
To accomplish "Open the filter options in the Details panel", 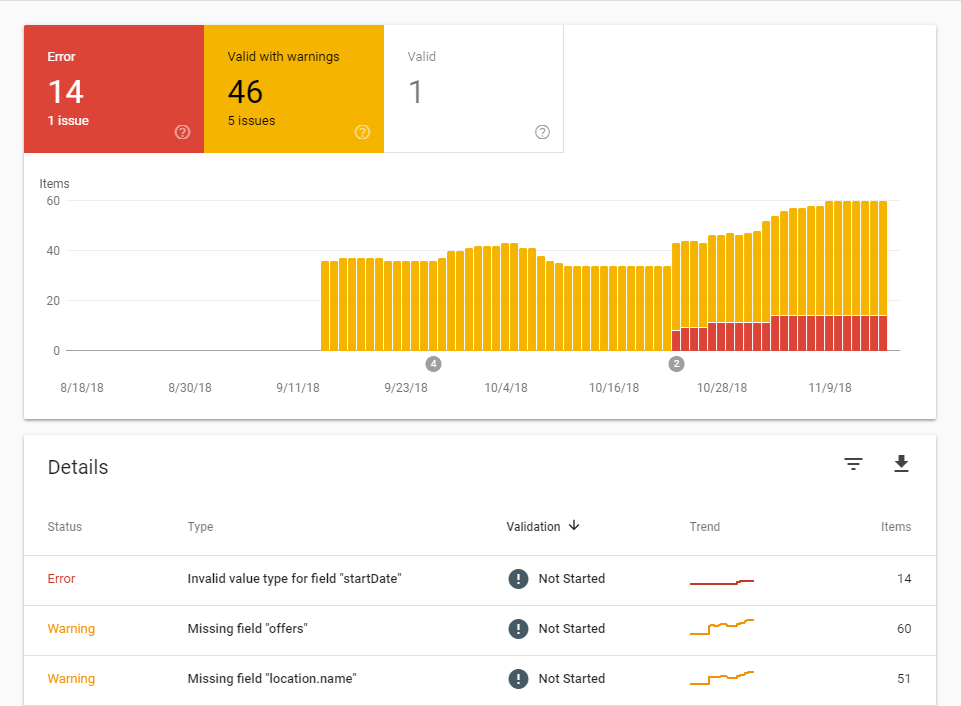I will (853, 464).
